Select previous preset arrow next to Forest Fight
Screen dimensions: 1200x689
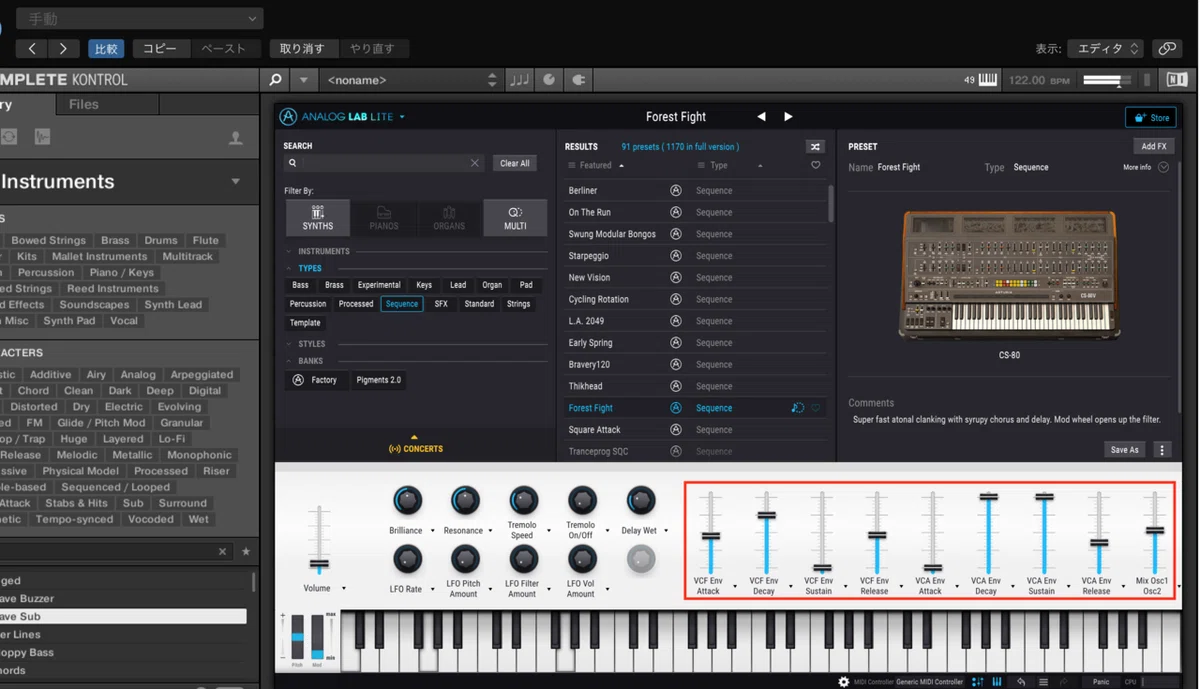coord(761,117)
